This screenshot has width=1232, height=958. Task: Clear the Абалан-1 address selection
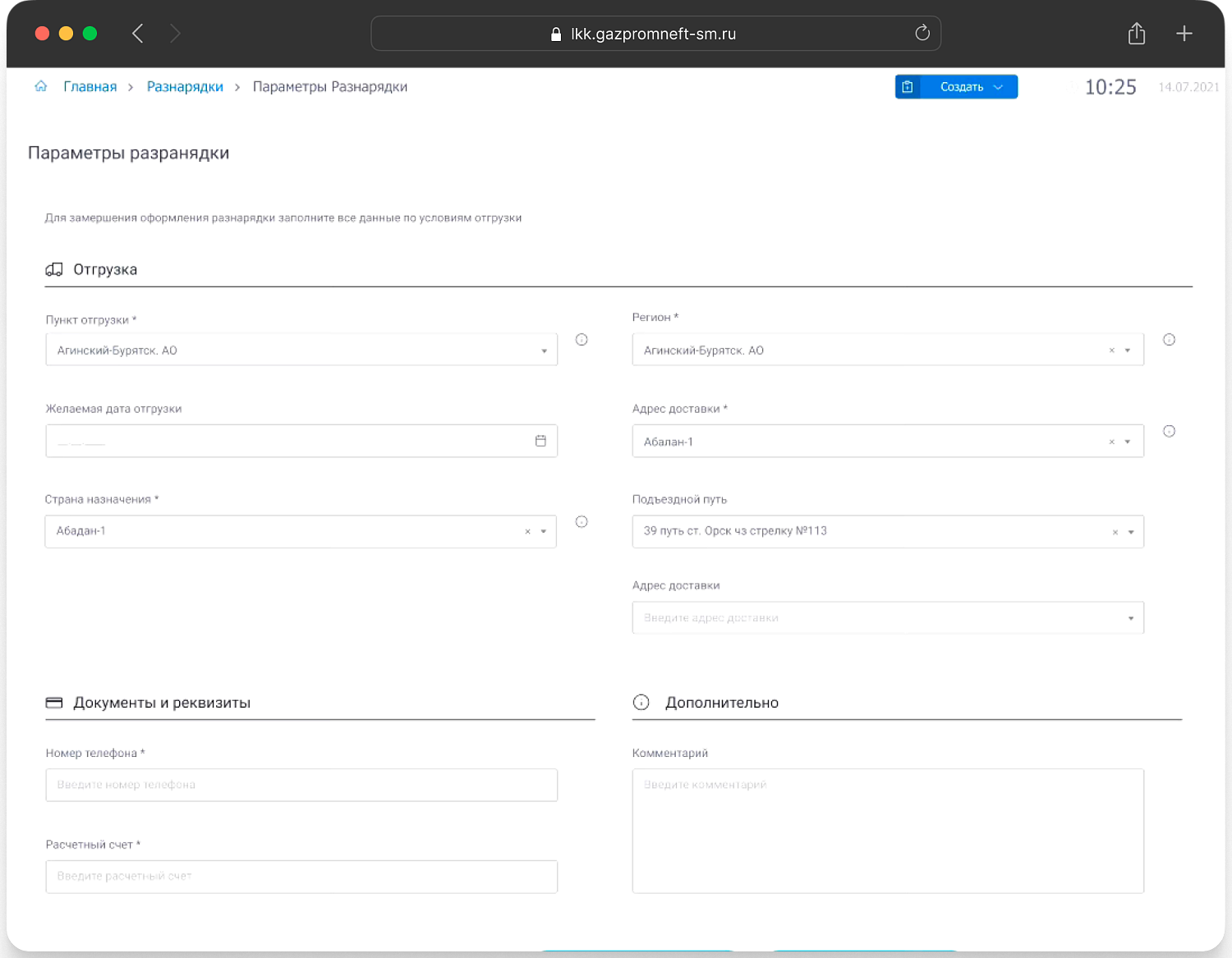coord(1112,442)
